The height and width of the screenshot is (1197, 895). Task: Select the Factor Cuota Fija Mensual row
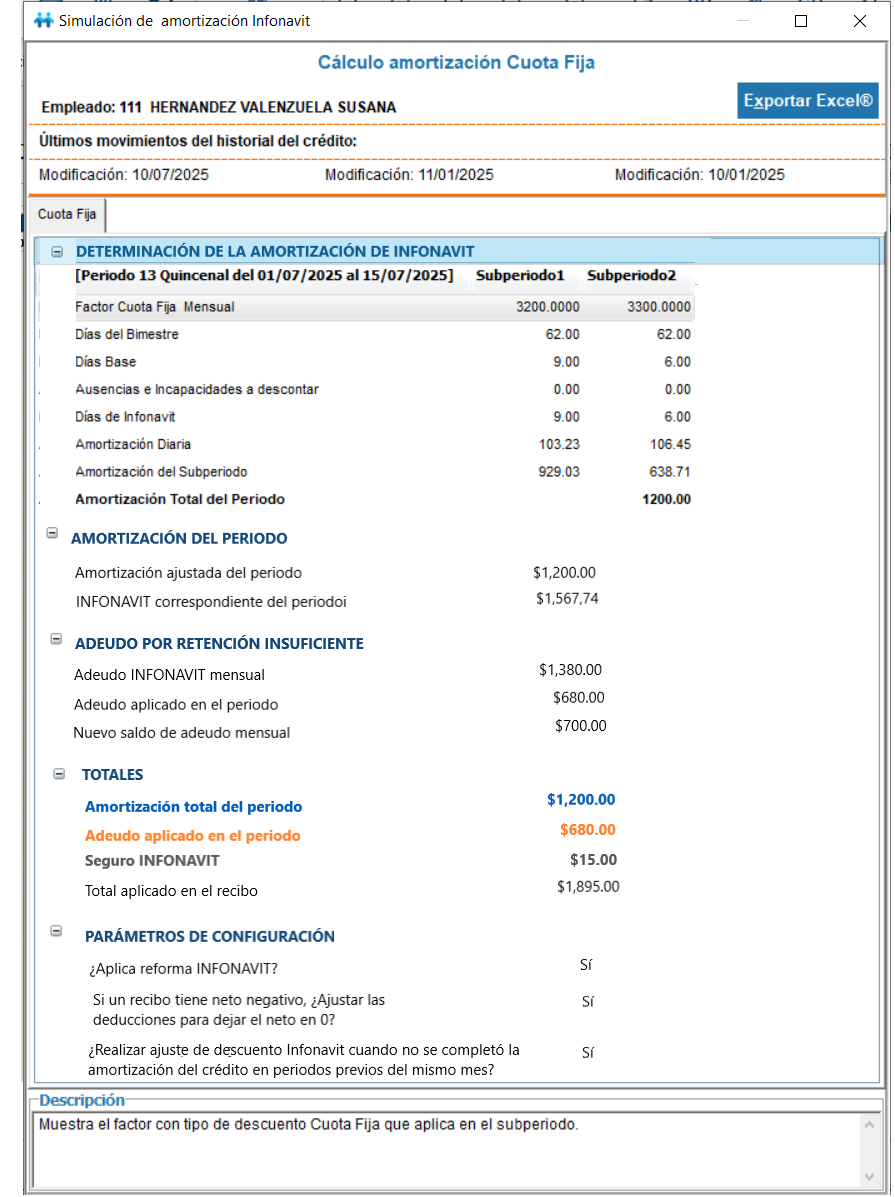(155, 307)
